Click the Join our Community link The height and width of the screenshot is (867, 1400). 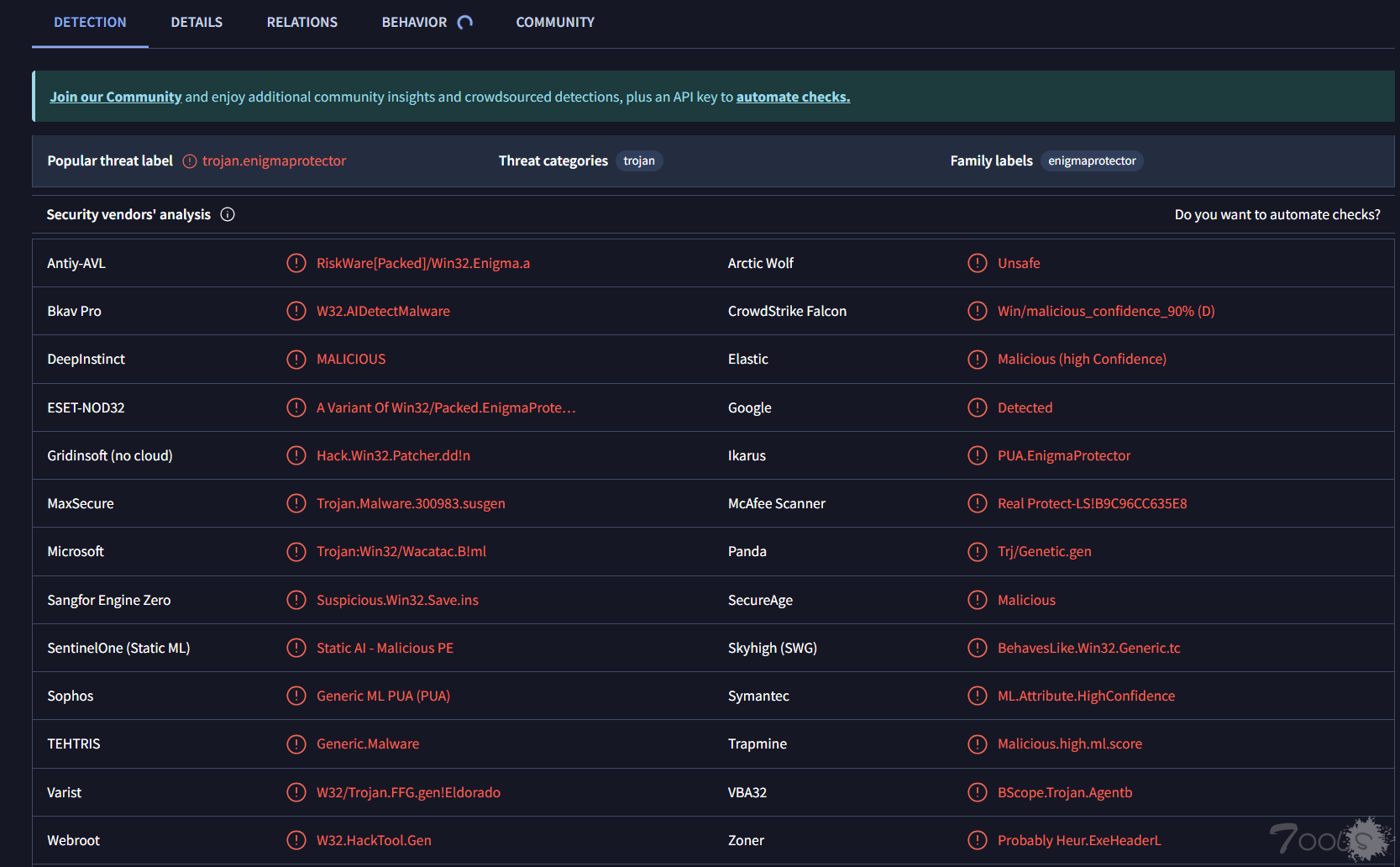coord(116,97)
